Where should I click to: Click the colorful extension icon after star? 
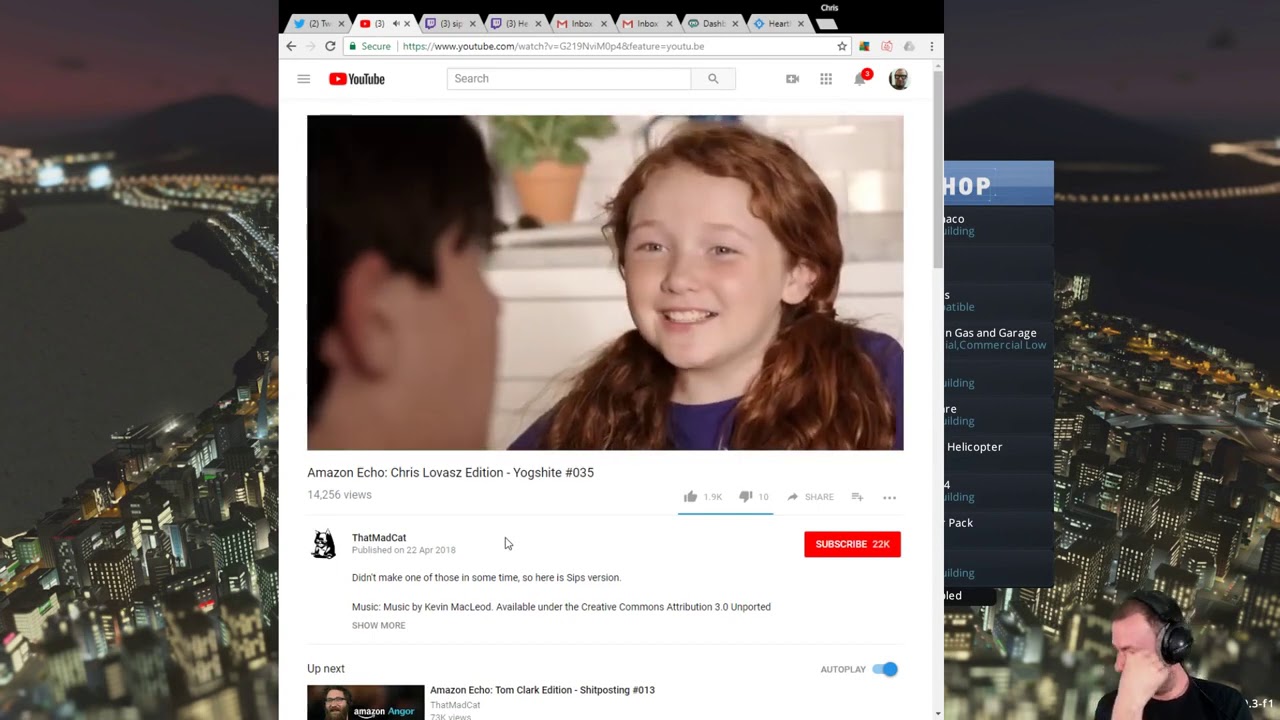click(864, 46)
